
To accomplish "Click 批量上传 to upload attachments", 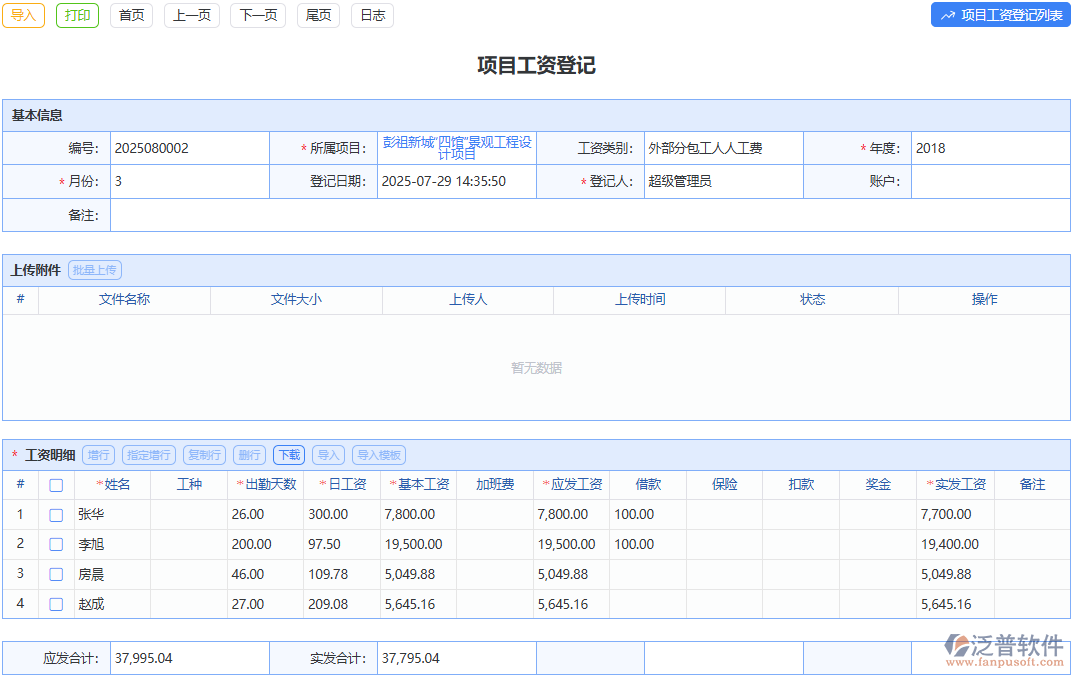I will (x=95, y=269).
